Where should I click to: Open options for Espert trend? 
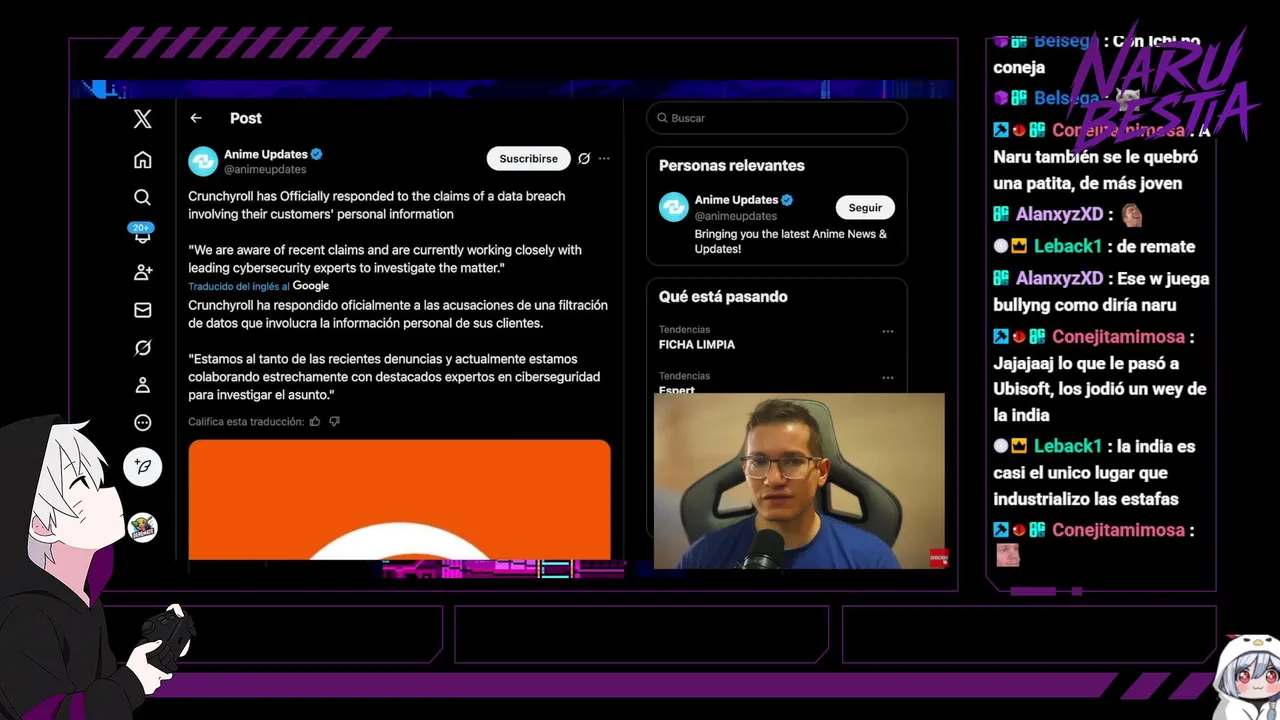coord(888,378)
